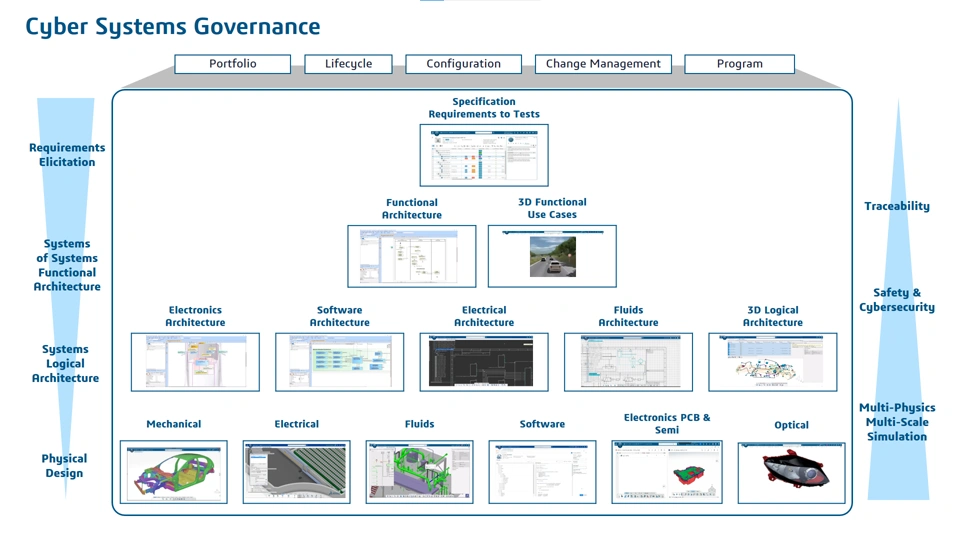Select the 3D Logical Architecture thumbnail
This screenshot has height=540, width=960.
pos(773,362)
